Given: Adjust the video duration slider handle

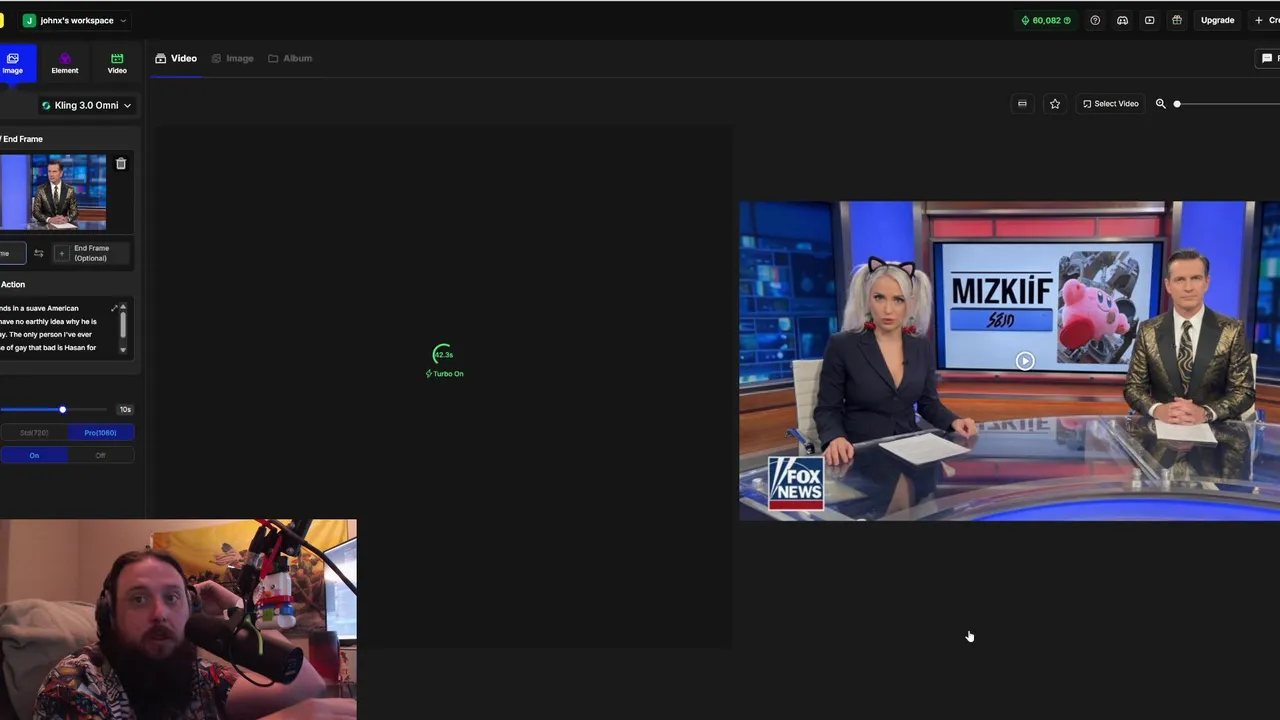Looking at the screenshot, I should point(62,409).
